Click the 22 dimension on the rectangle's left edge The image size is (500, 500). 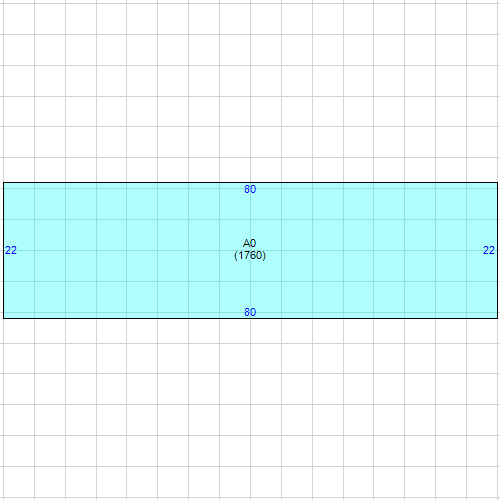coord(11,250)
